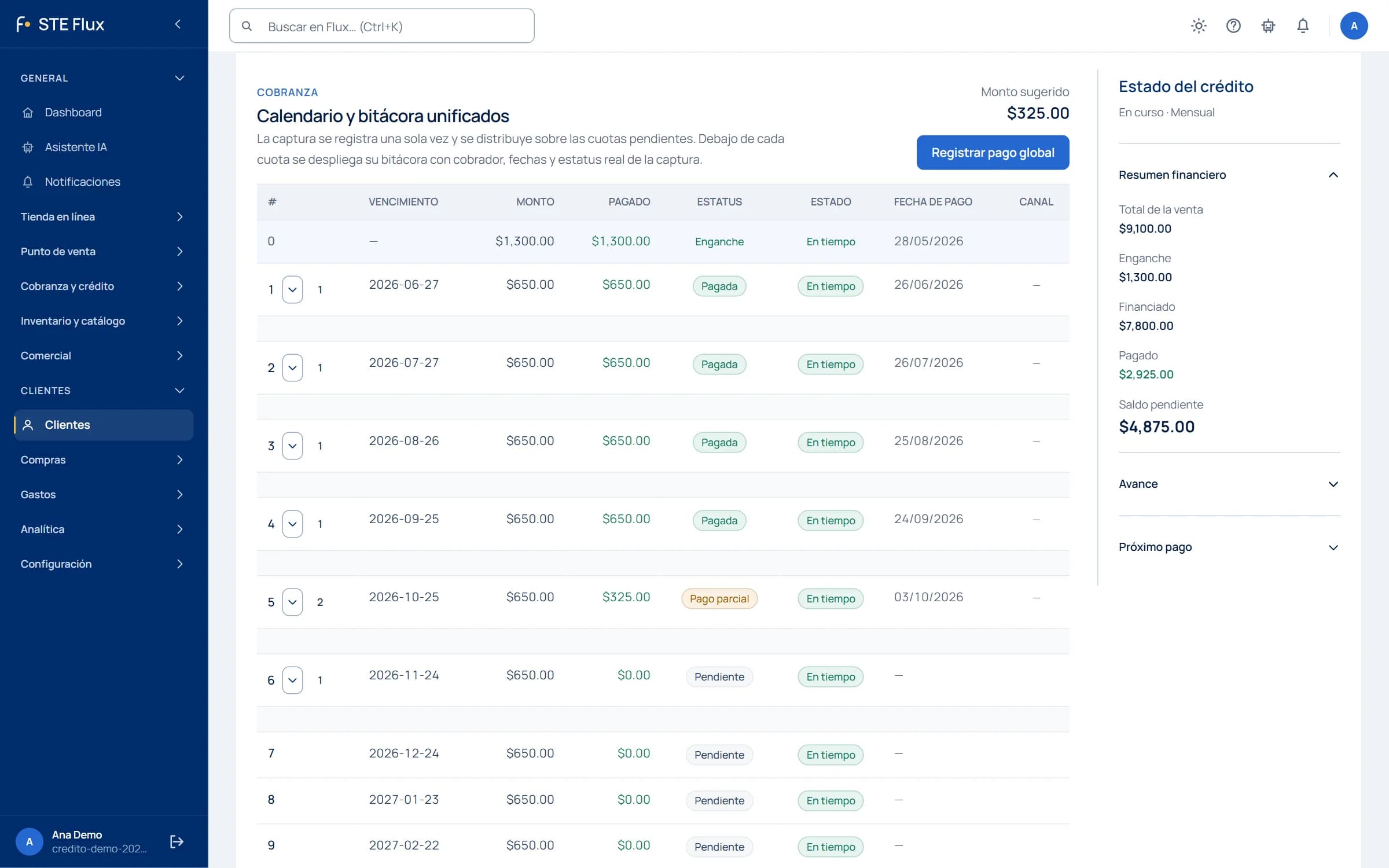Expand Compras menu
Image resolution: width=1389 pixels, height=868 pixels.
(x=104, y=459)
